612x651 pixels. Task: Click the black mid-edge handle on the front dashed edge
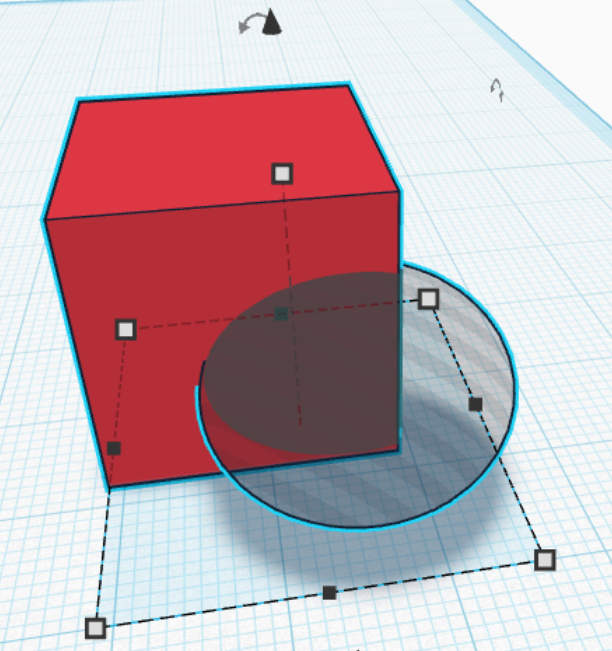click(329, 592)
